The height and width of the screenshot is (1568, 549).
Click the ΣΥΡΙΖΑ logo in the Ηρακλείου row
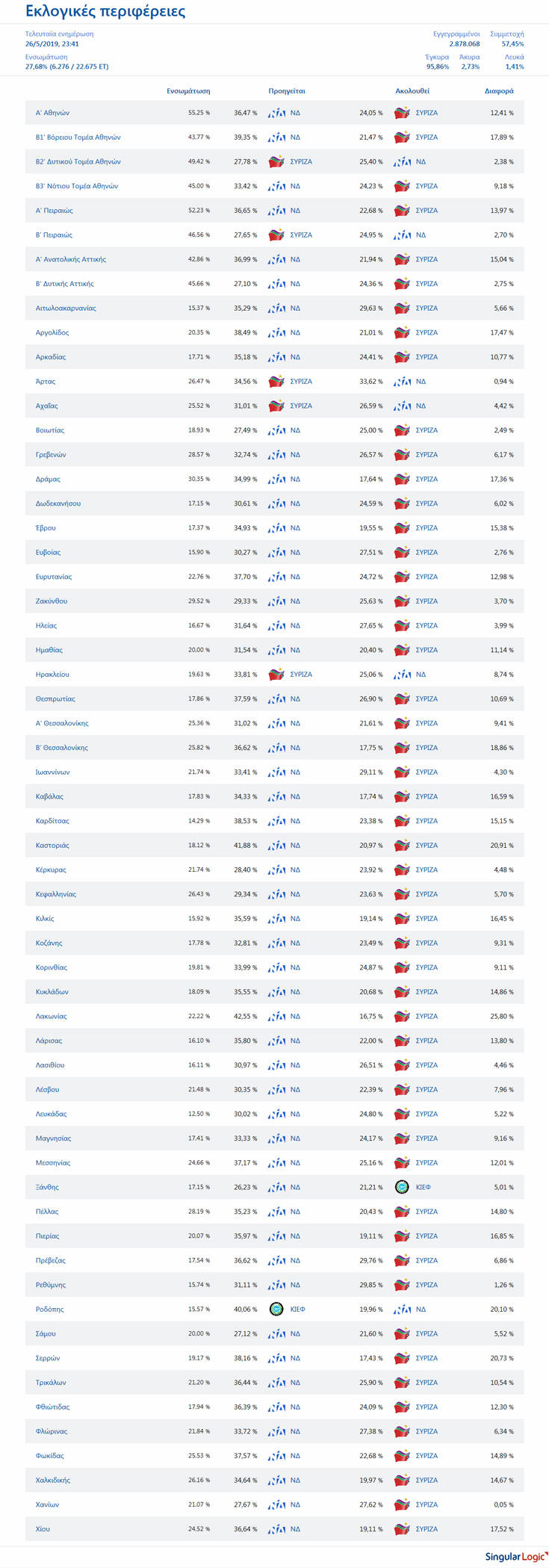[x=276, y=675]
